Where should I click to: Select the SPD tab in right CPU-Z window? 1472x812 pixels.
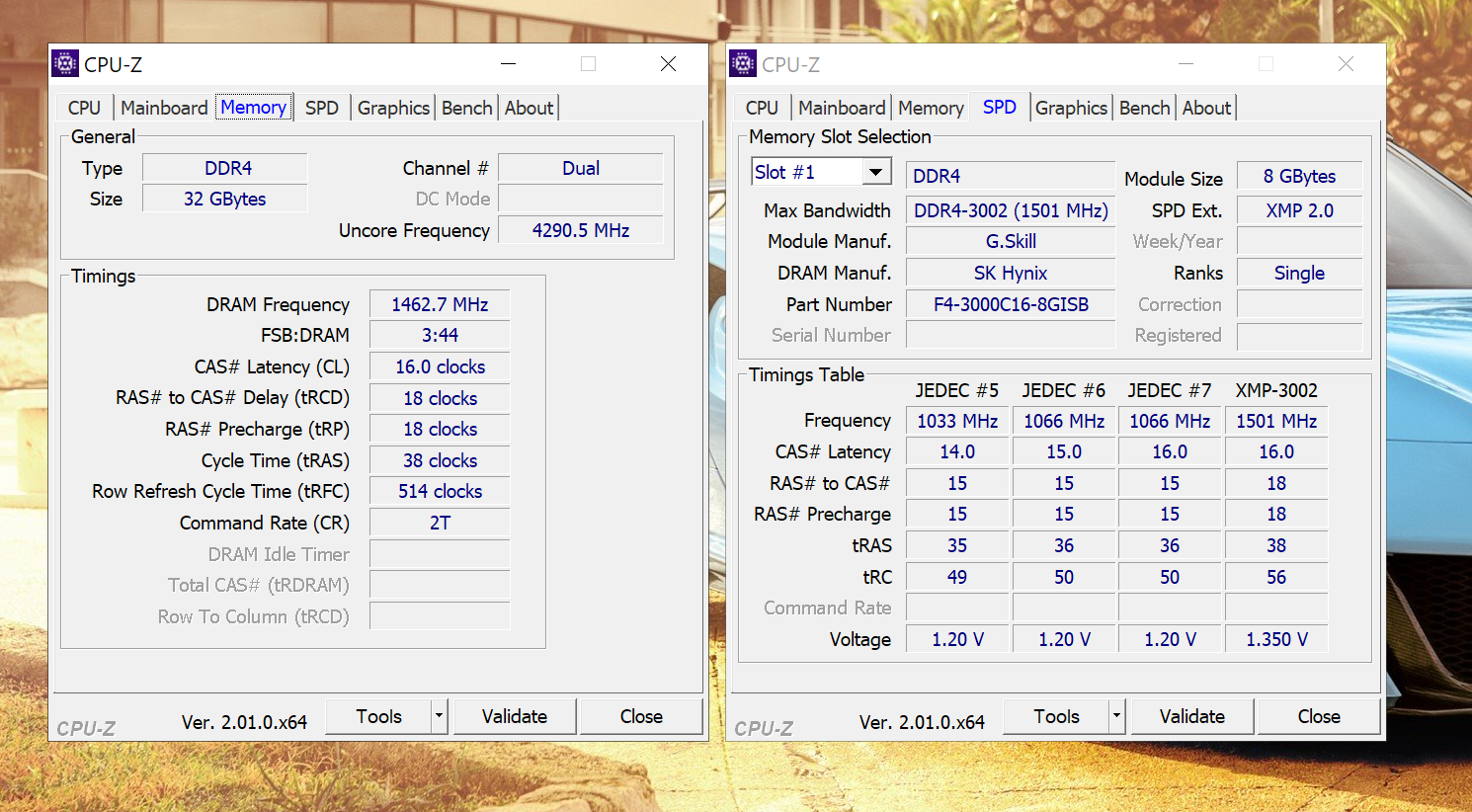(1000, 107)
